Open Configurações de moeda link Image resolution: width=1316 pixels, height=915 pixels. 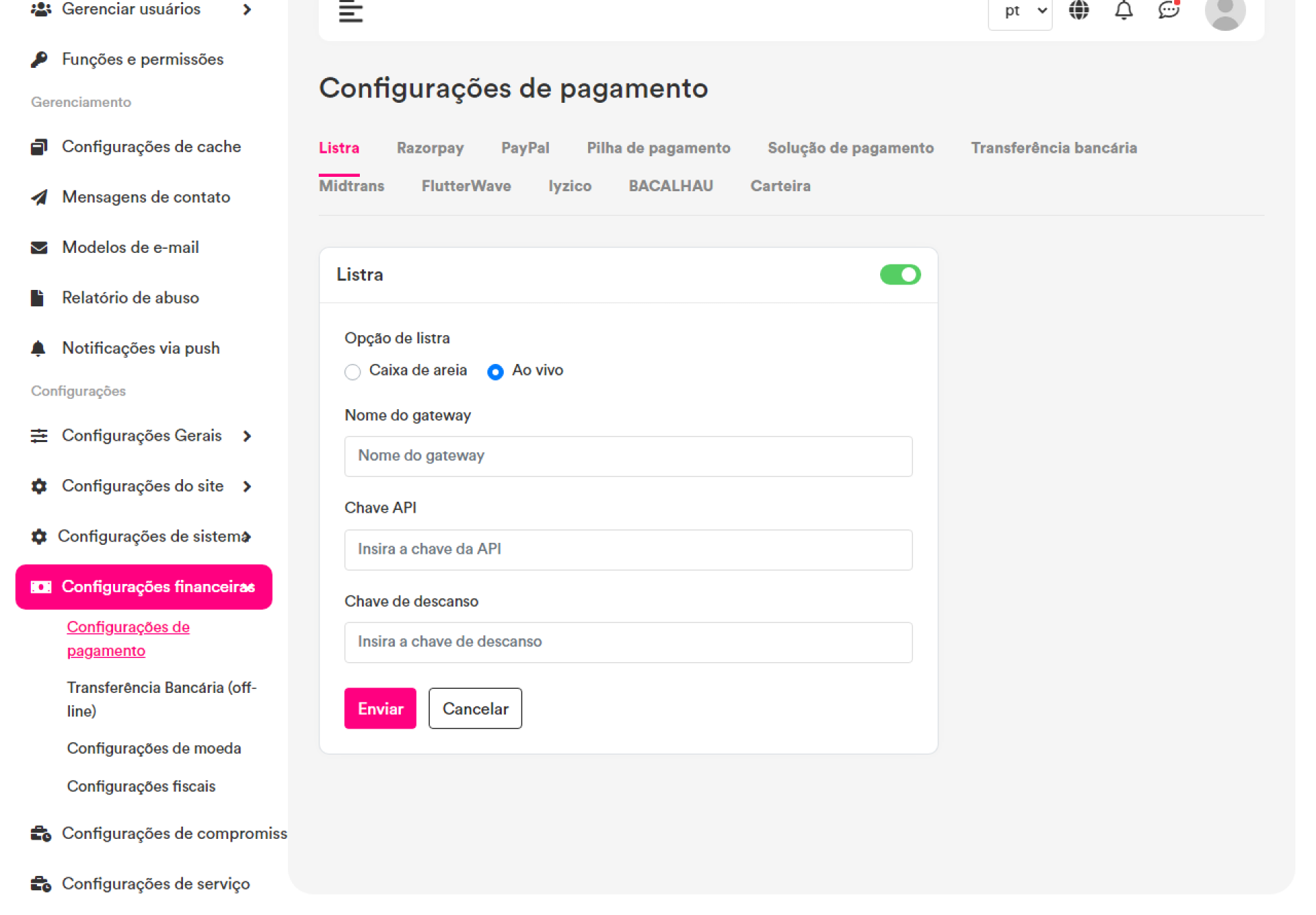pos(154,748)
